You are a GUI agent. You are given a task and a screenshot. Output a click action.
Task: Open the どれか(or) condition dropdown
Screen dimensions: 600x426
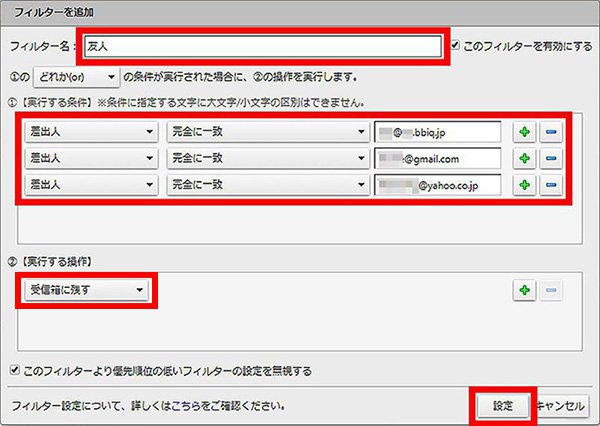click(x=75, y=76)
